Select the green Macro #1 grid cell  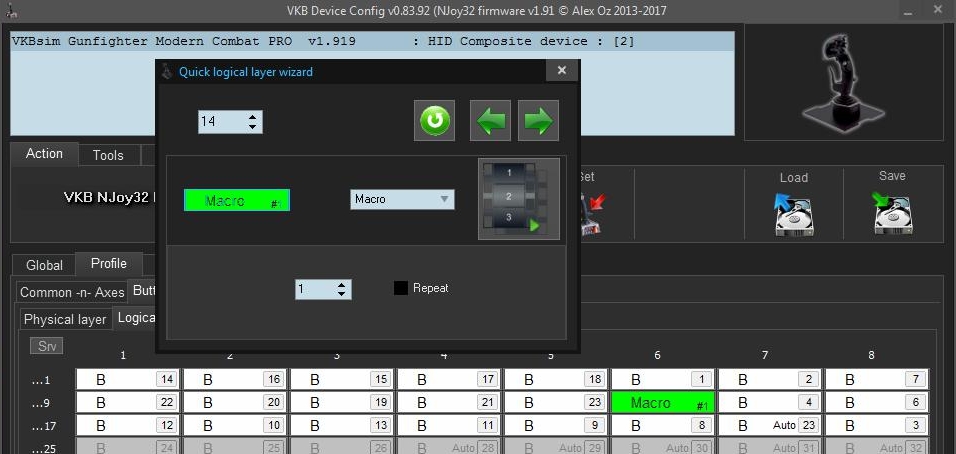tap(663, 403)
